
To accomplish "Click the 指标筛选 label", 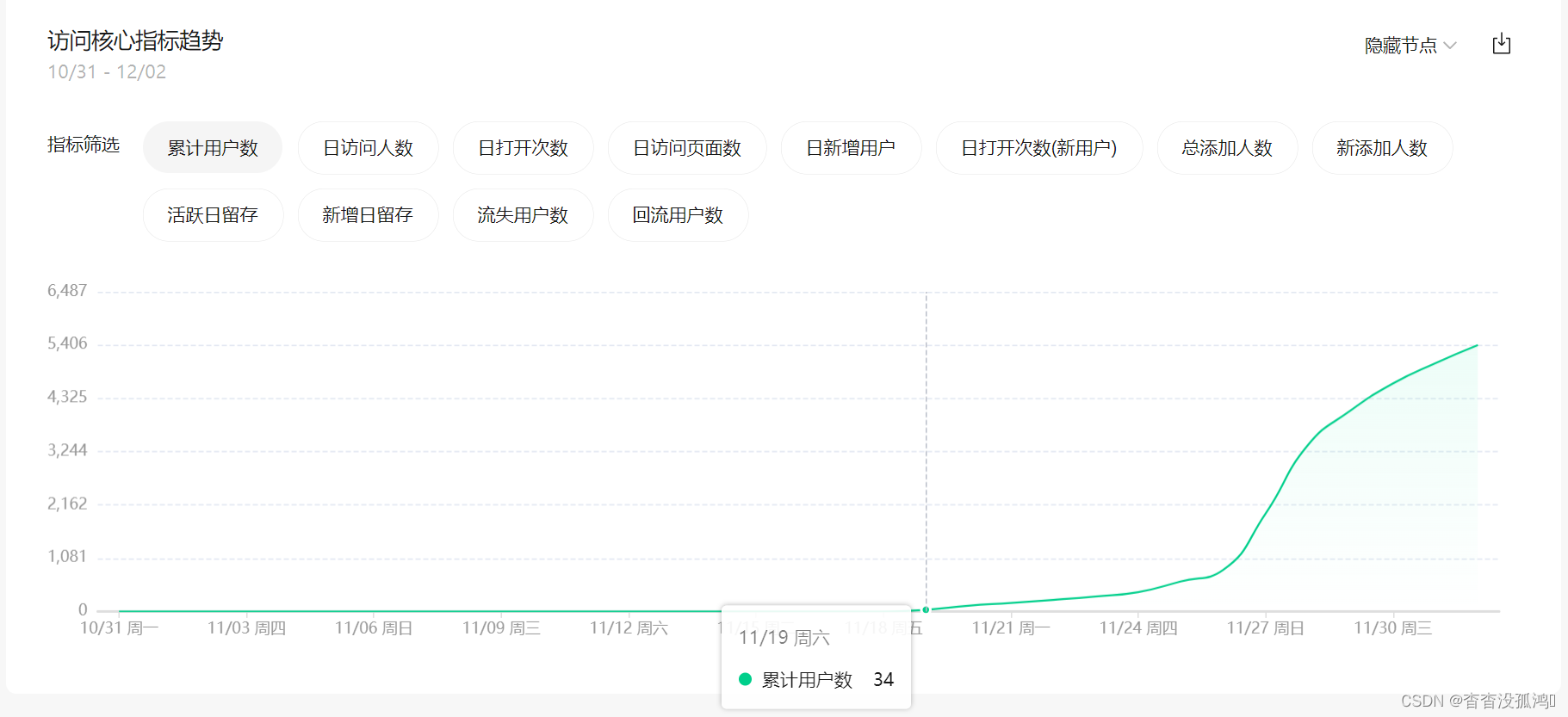I will [x=84, y=145].
